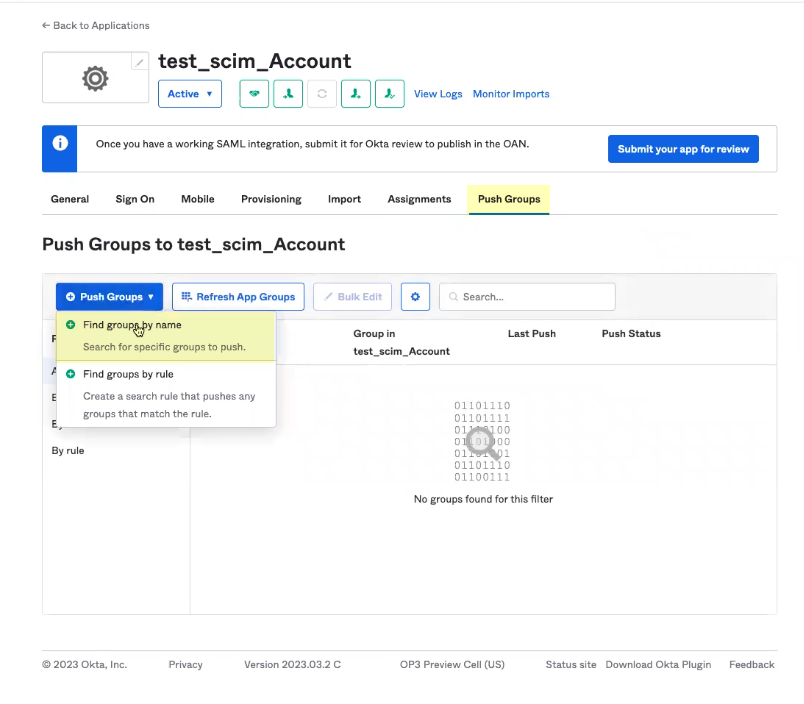Click the person icon with a checkmark
This screenshot has width=804, height=704.
(390, 94)
